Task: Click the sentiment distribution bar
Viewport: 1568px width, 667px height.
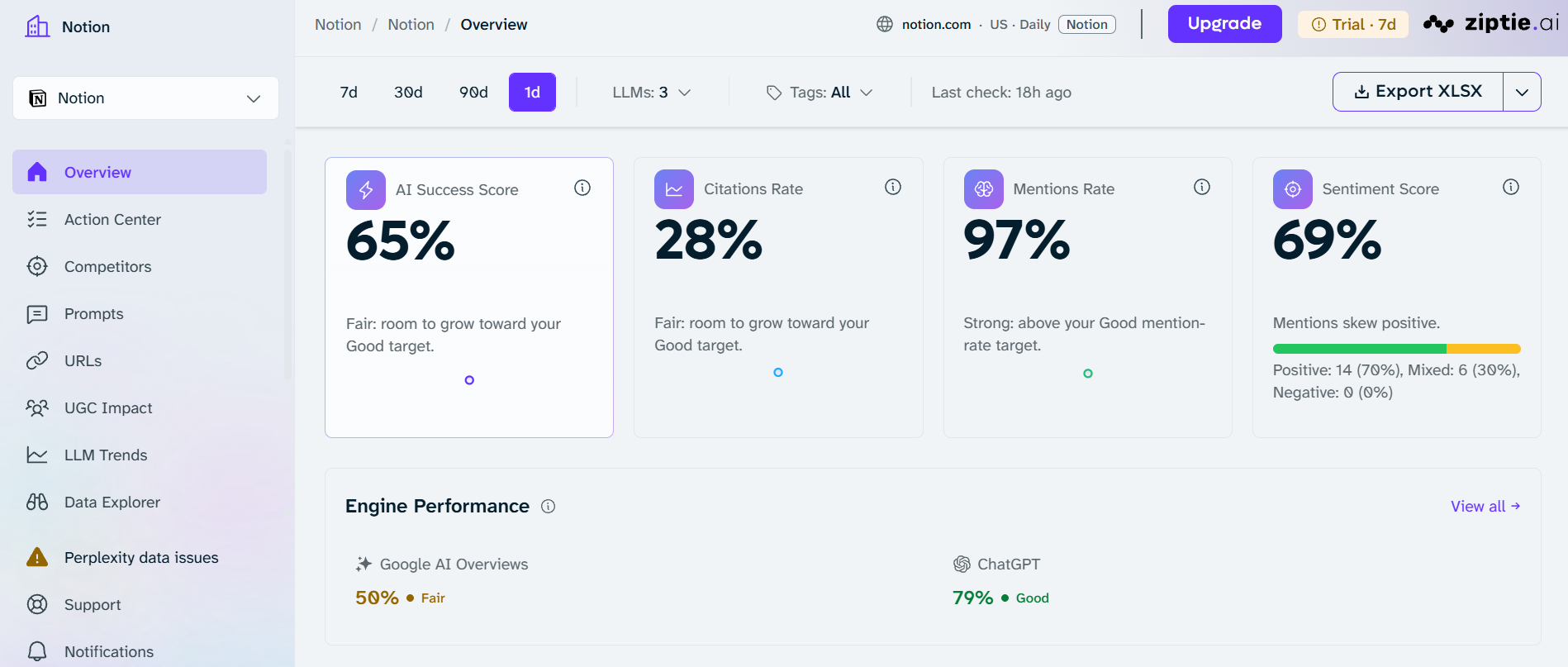Action: (x=1396, y=349)
